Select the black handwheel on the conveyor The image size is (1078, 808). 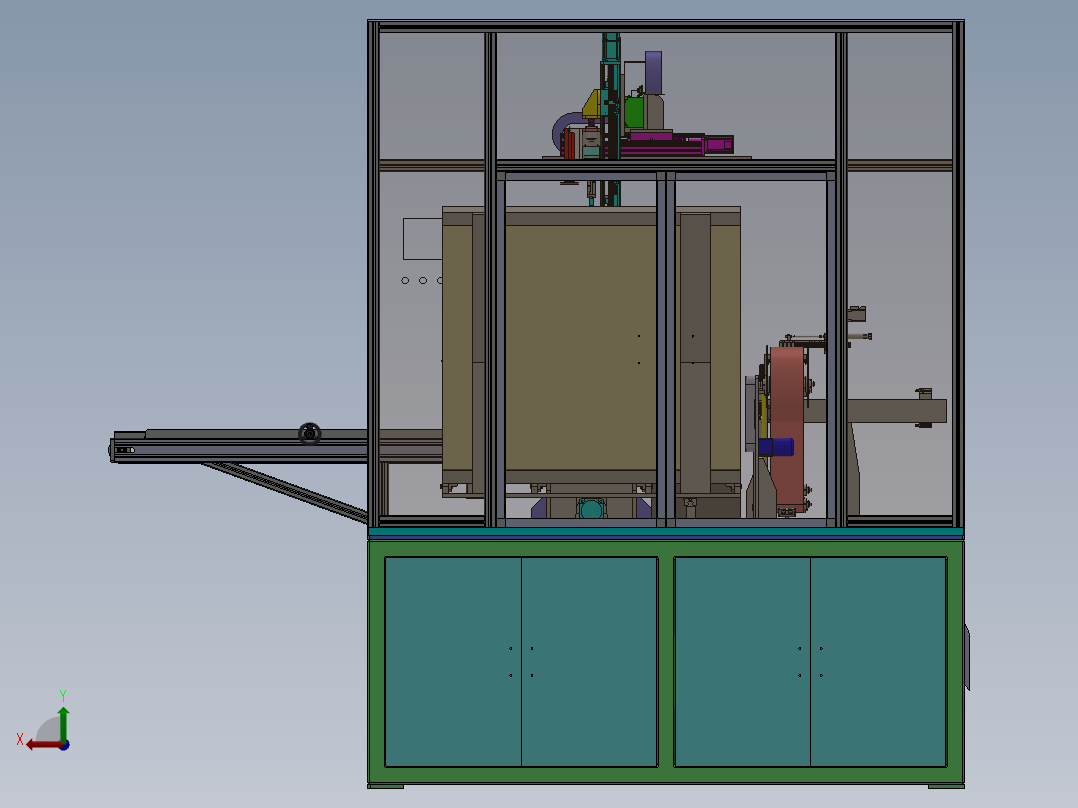click(309, 433)
